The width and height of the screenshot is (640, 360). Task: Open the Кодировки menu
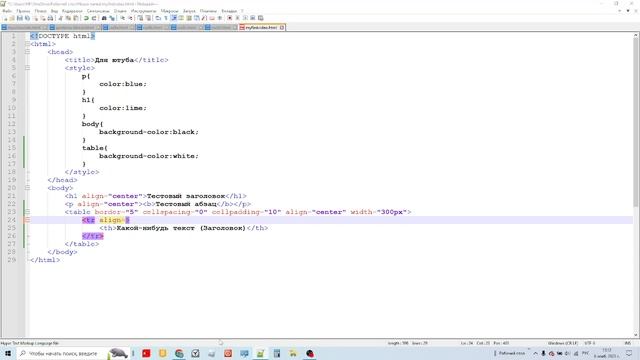tap(72, 11)
